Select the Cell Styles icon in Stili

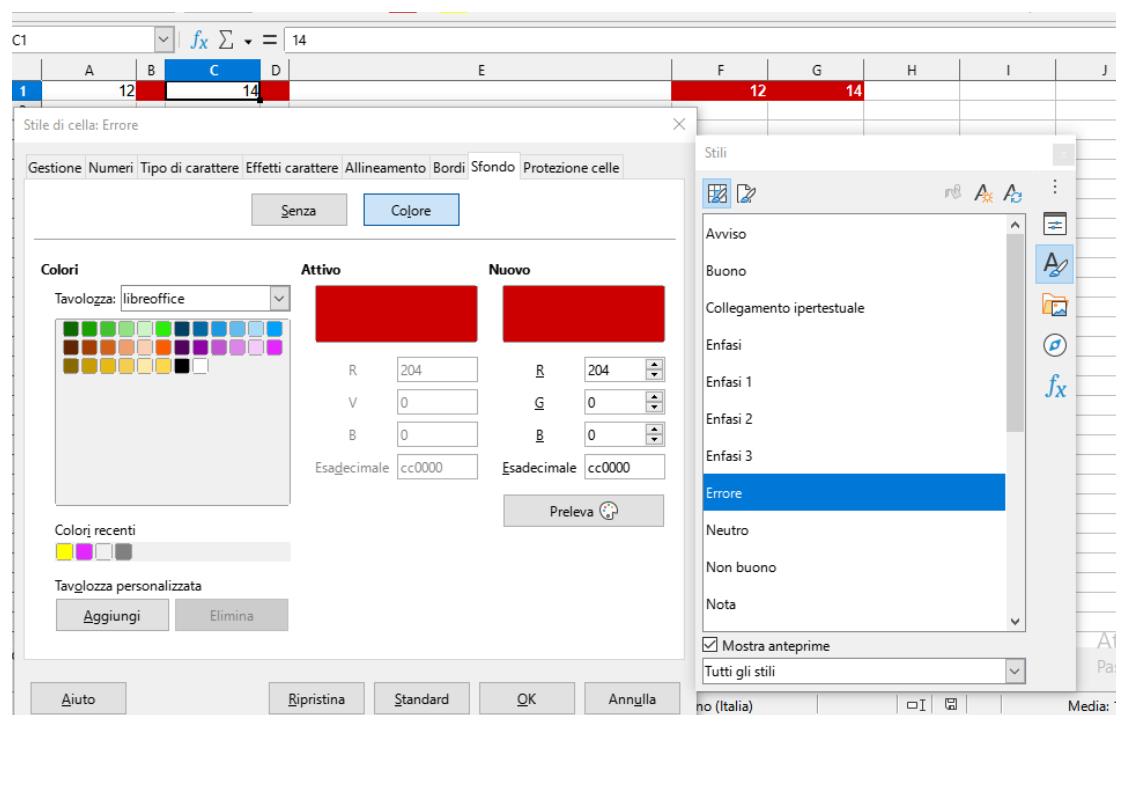[x=717, y=193]
